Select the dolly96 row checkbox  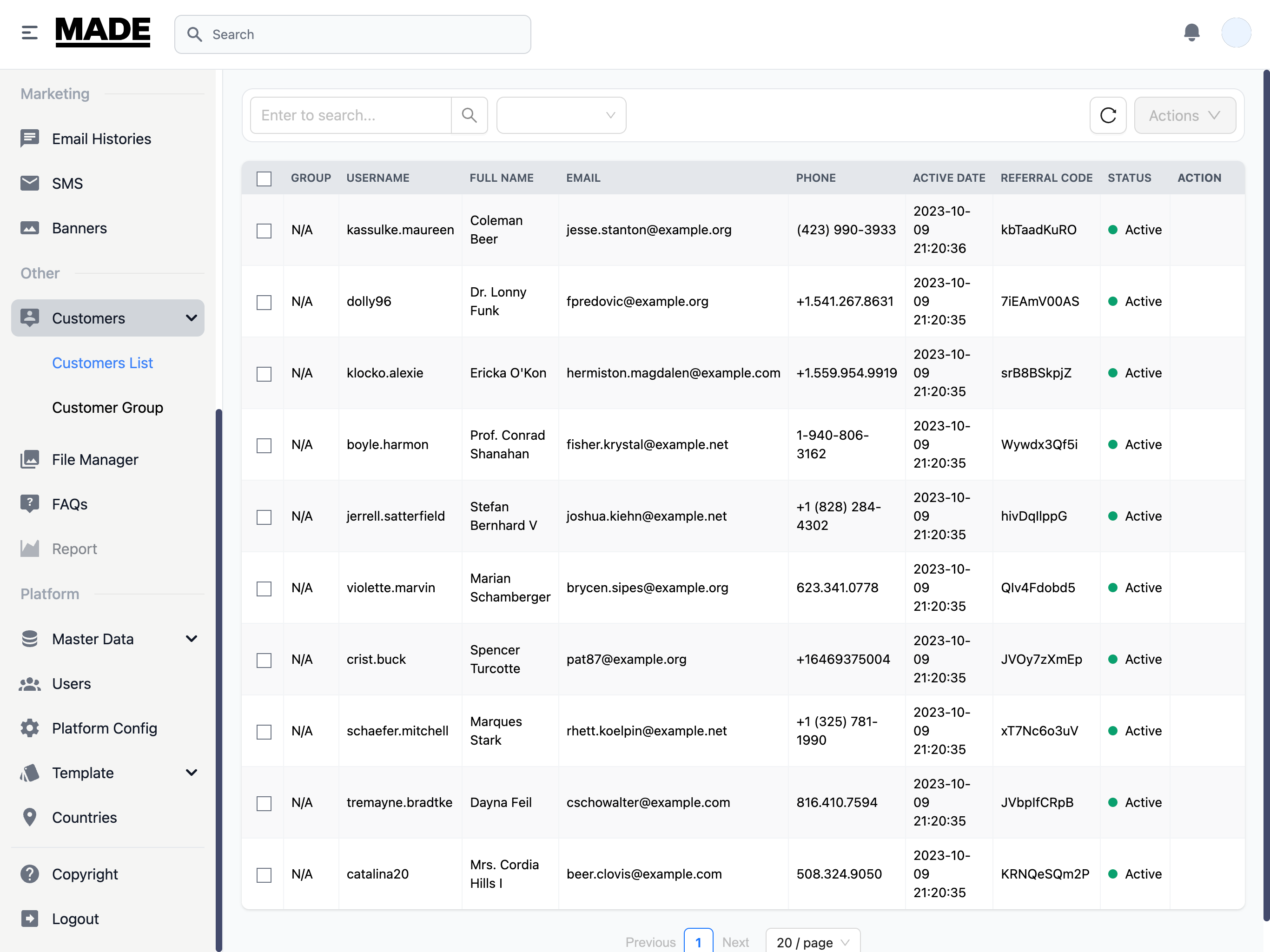coord(264,303)
